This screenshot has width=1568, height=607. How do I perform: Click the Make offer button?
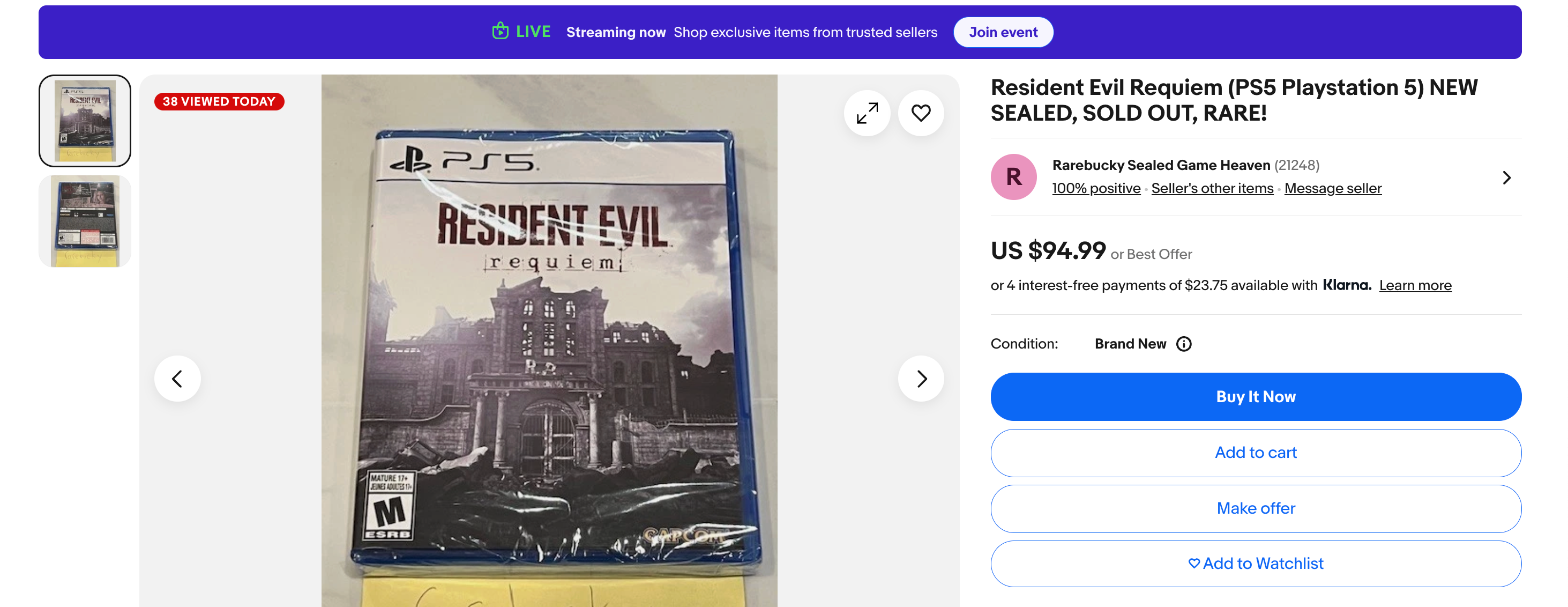click(x=1255, y=508)
